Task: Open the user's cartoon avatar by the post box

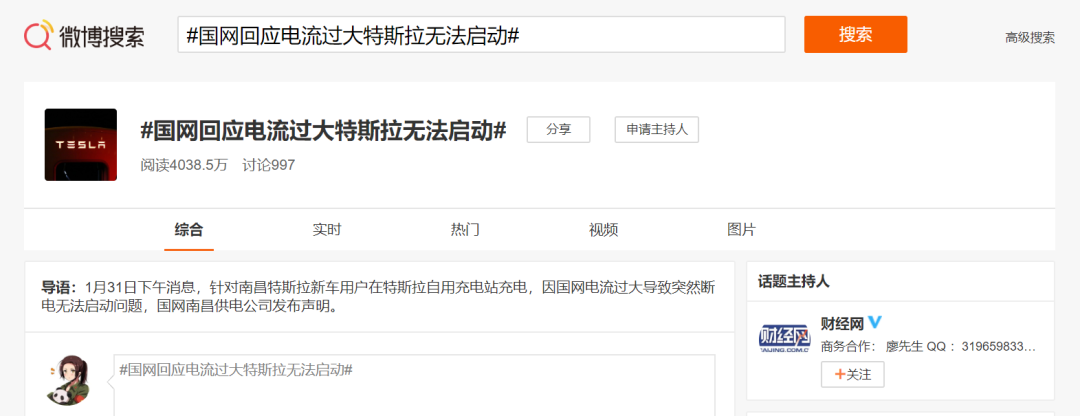Action: 67,379
